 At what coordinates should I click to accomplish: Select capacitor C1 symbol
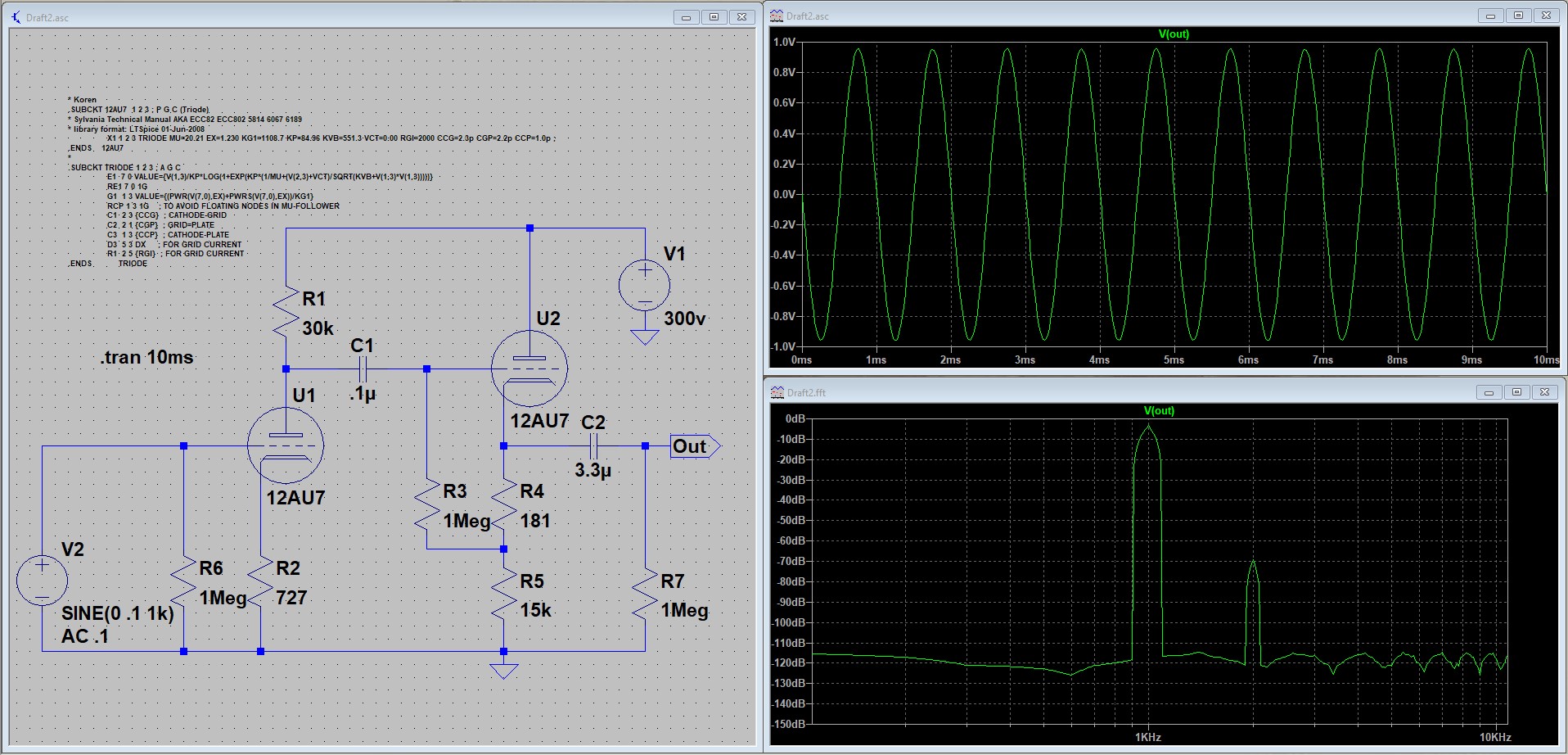point(363,368)
